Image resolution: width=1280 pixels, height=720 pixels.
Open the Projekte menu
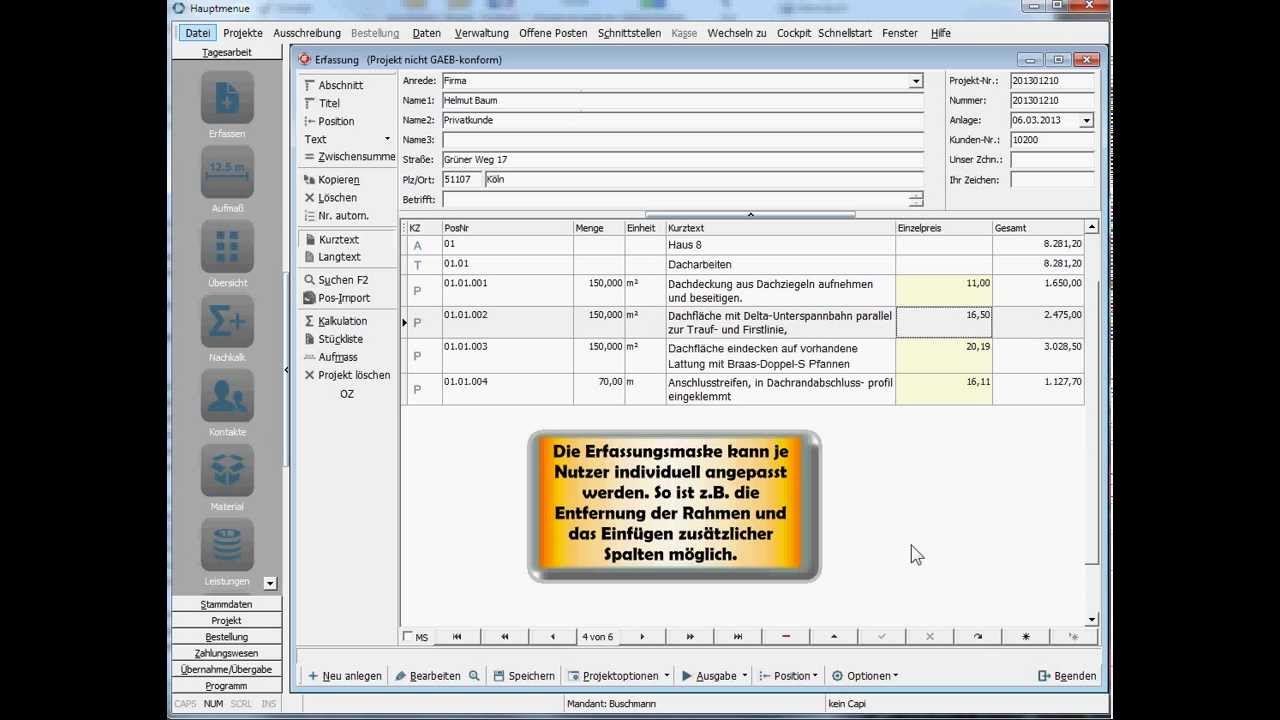[x=243, y=33]
